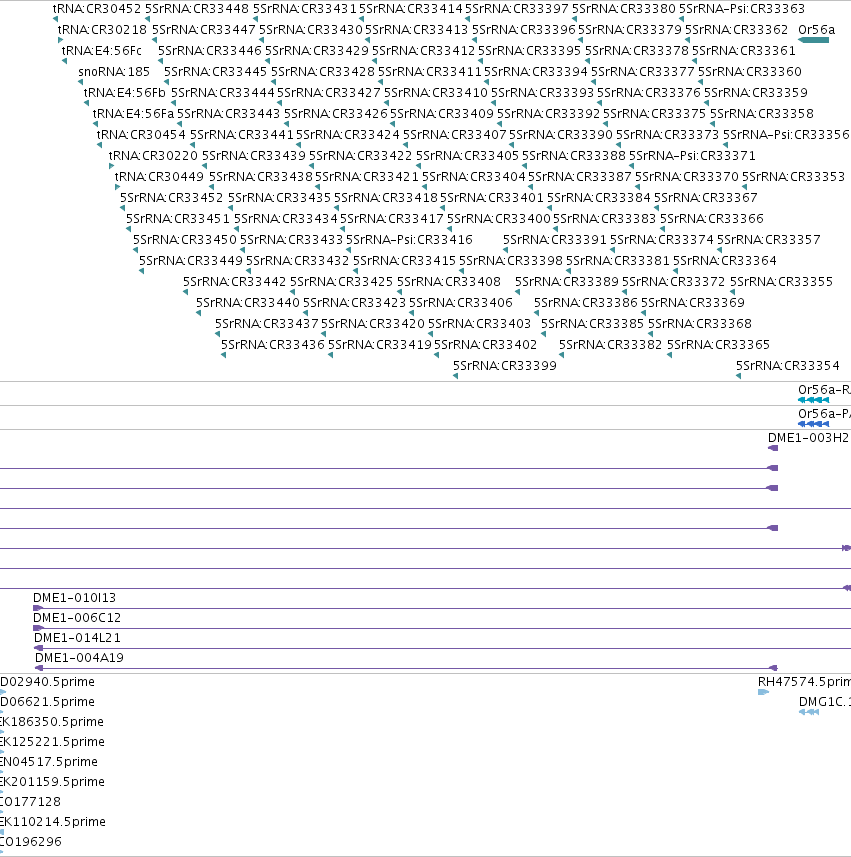Click the EK186350.5prime EST label
Viewport: 851px width, 857px height.
pos(52,722)
